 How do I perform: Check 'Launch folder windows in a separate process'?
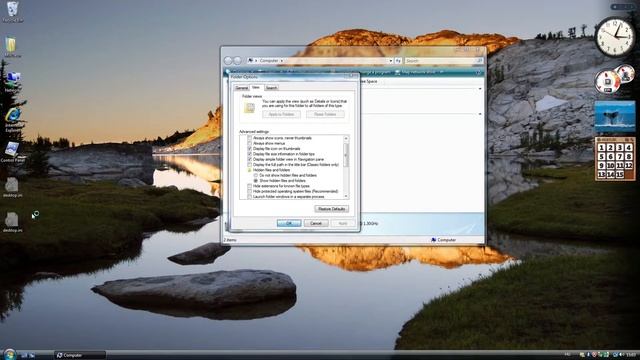click(x=249, y=197)
